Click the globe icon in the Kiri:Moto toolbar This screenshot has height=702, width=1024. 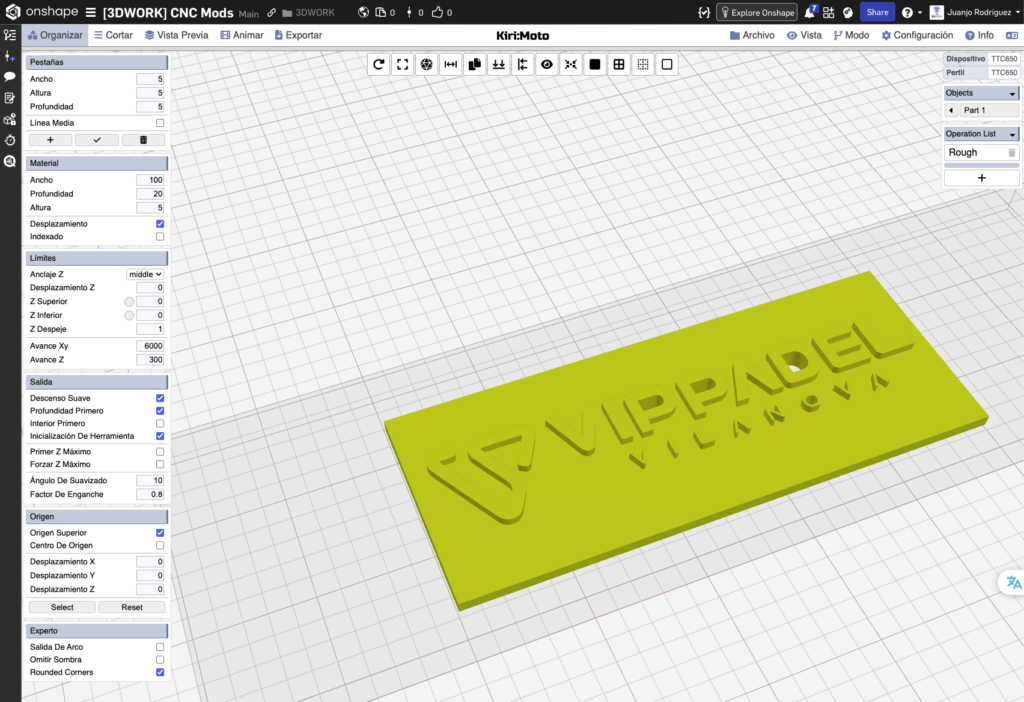[x=426, y=64]
